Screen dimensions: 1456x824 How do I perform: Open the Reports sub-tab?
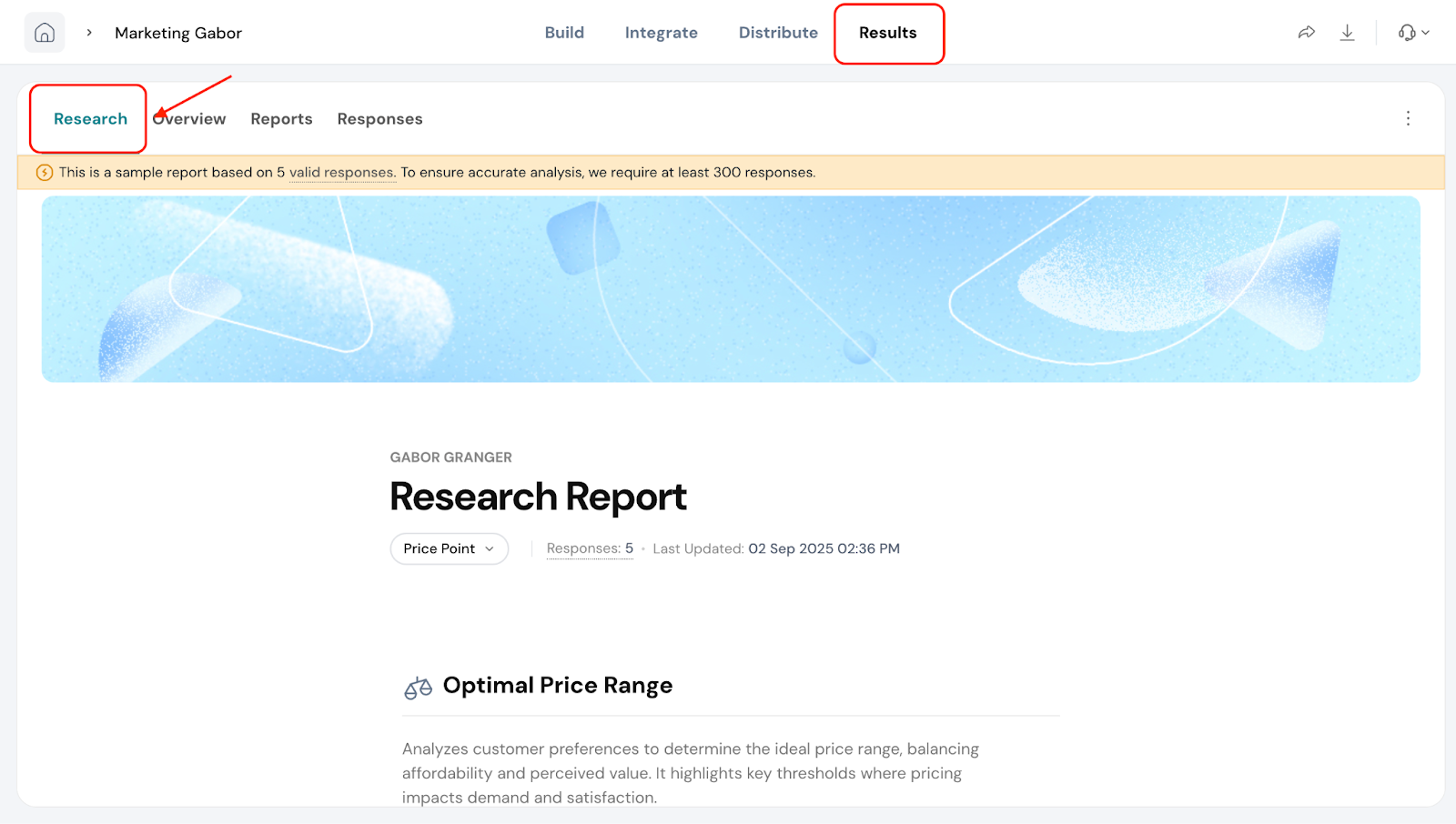click(x=281, y=119)
